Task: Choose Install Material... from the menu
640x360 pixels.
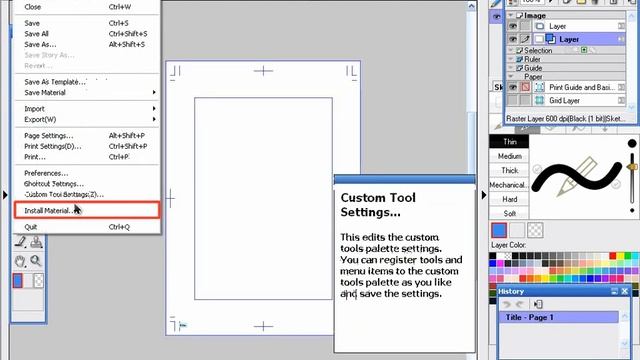Action: coord(87,211)
